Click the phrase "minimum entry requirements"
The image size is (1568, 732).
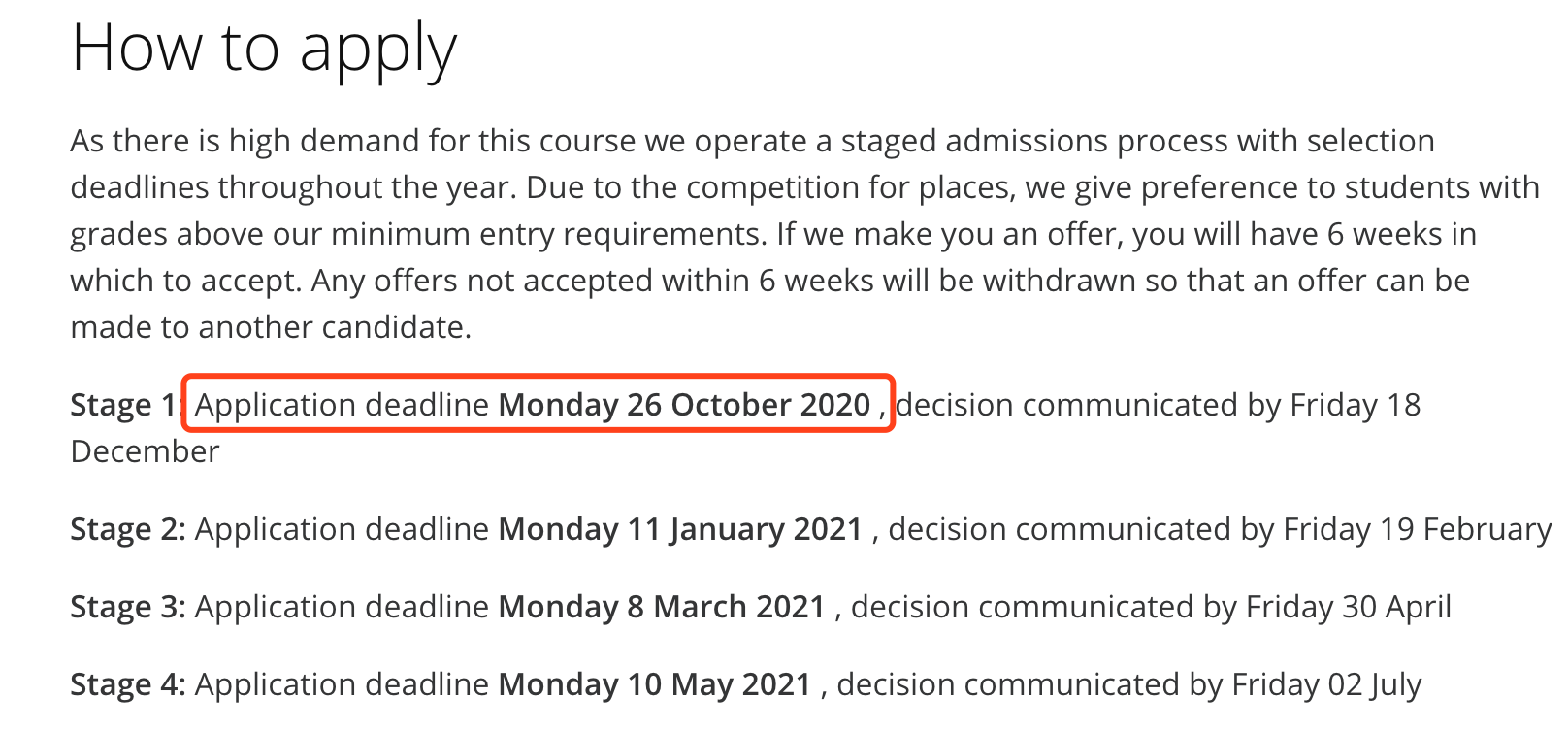pyautogui.click(x=545, y=234)
